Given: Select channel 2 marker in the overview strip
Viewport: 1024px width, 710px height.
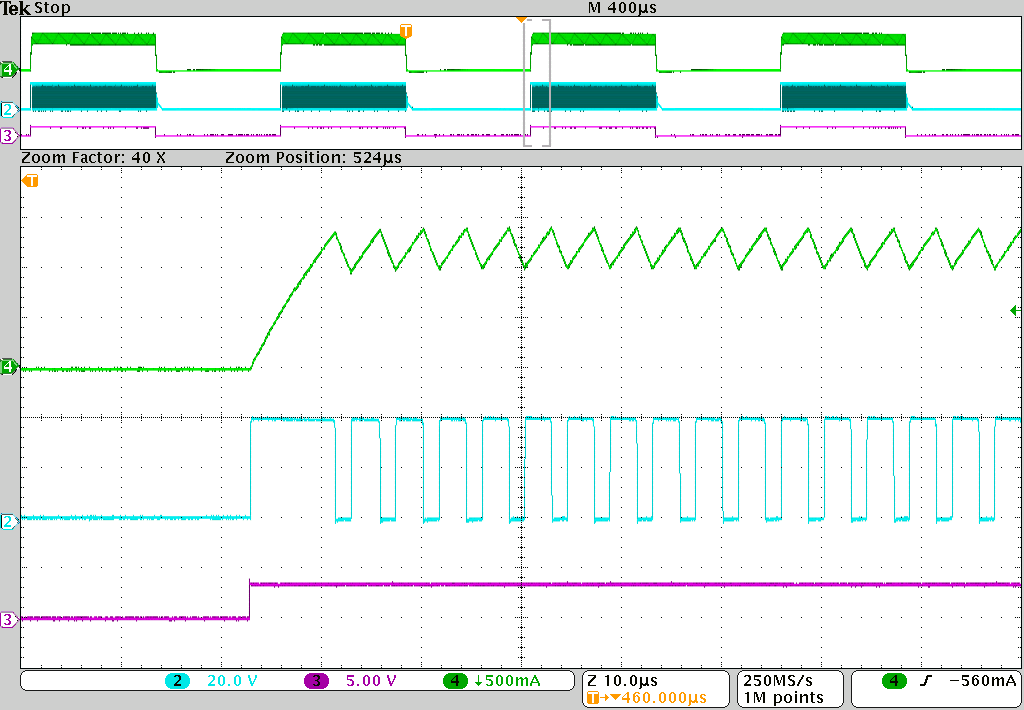Looking at the screenshot, I should tap(9, 109).
